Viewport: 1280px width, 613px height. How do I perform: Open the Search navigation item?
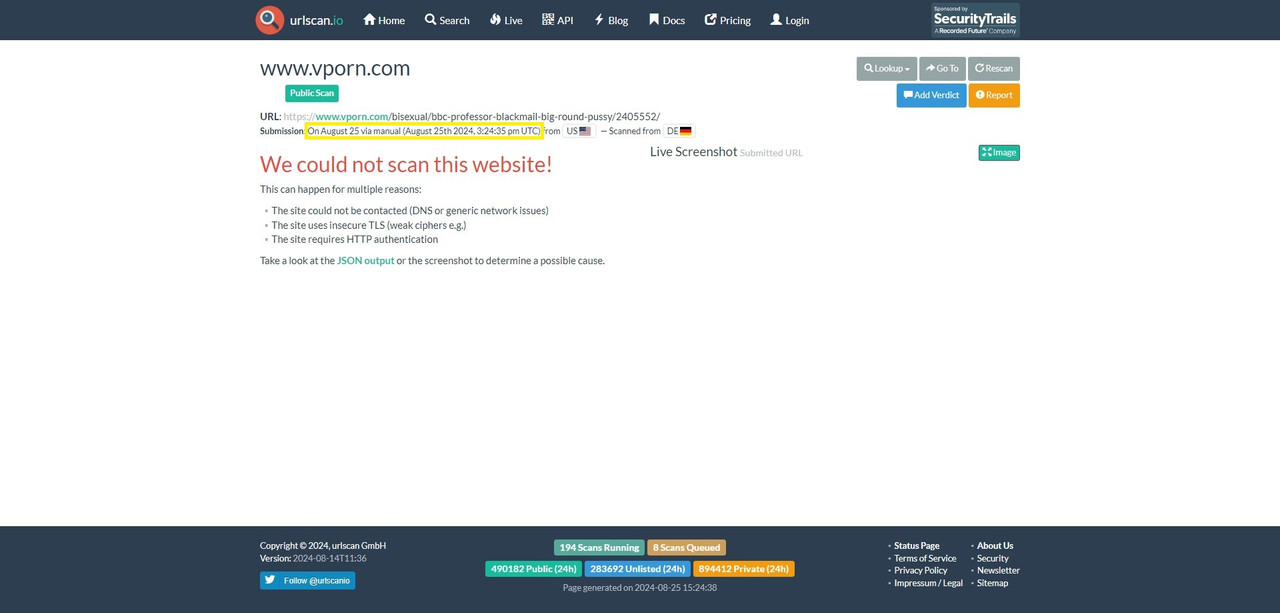coord(447,20)
